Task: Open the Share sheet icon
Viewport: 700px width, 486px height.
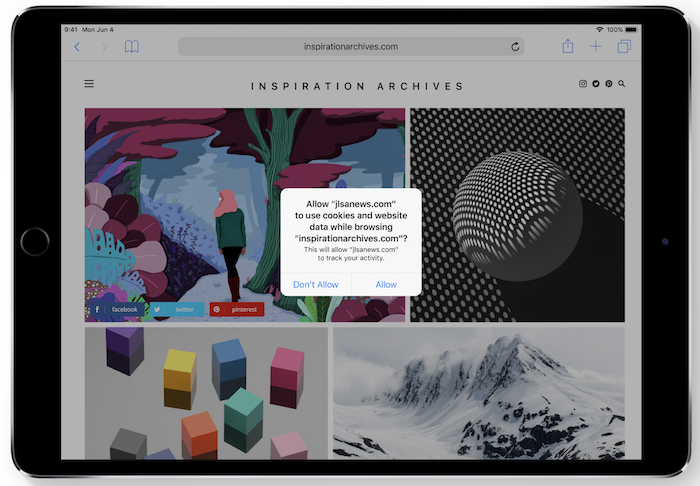Action: click(568, 46)
